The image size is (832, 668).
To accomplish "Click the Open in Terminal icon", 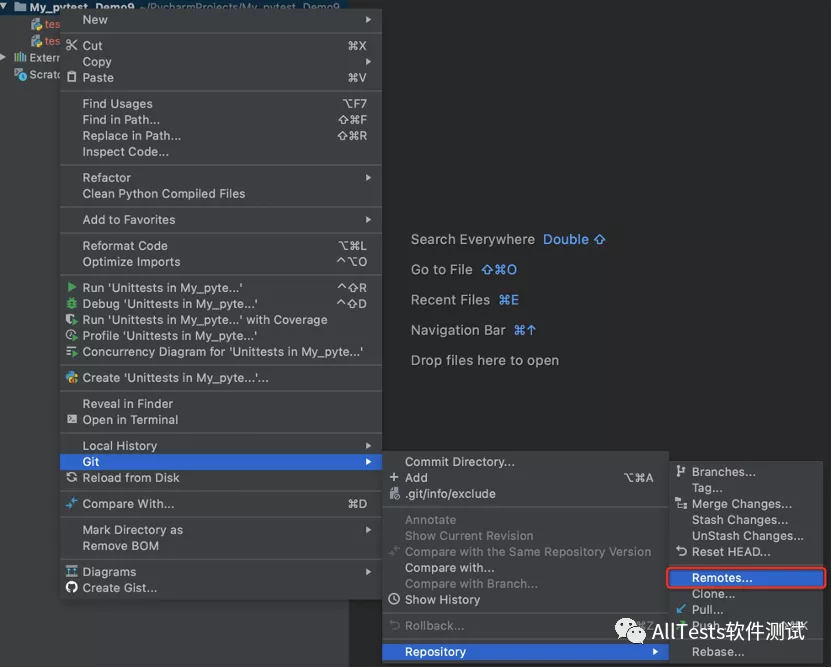I will pyautogui.click(x=72, y=419).
